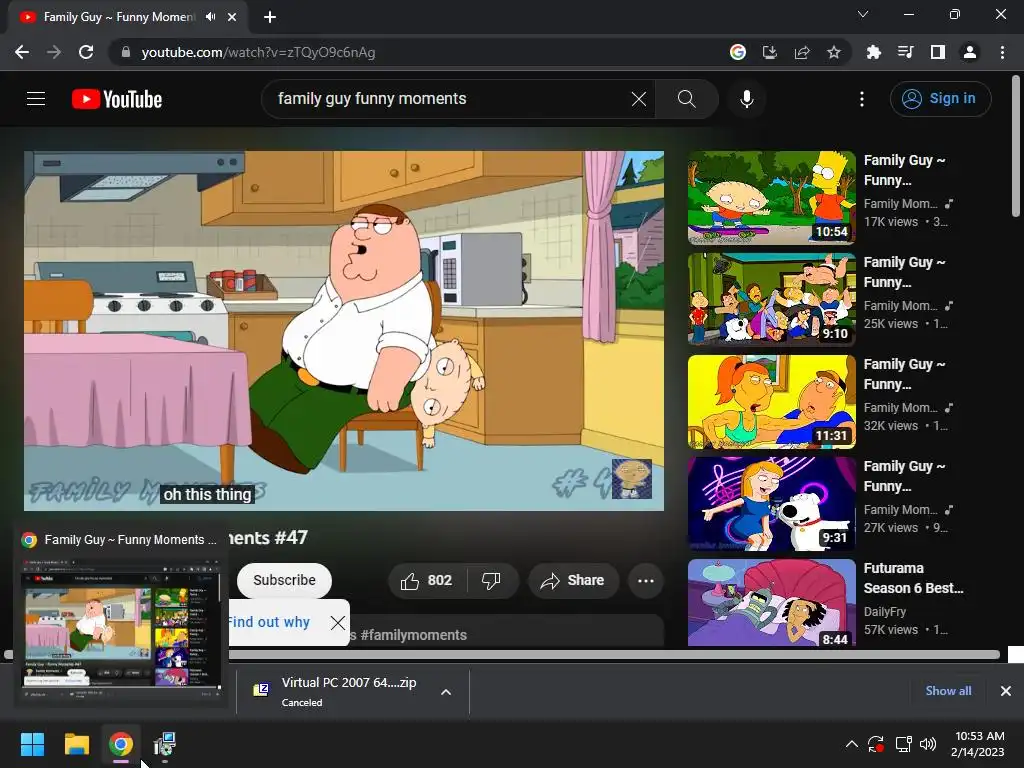1024x768 pixels.
Task: Open the media control icon in Chrome
Action: pyautogui.click(x=906, y=52)
